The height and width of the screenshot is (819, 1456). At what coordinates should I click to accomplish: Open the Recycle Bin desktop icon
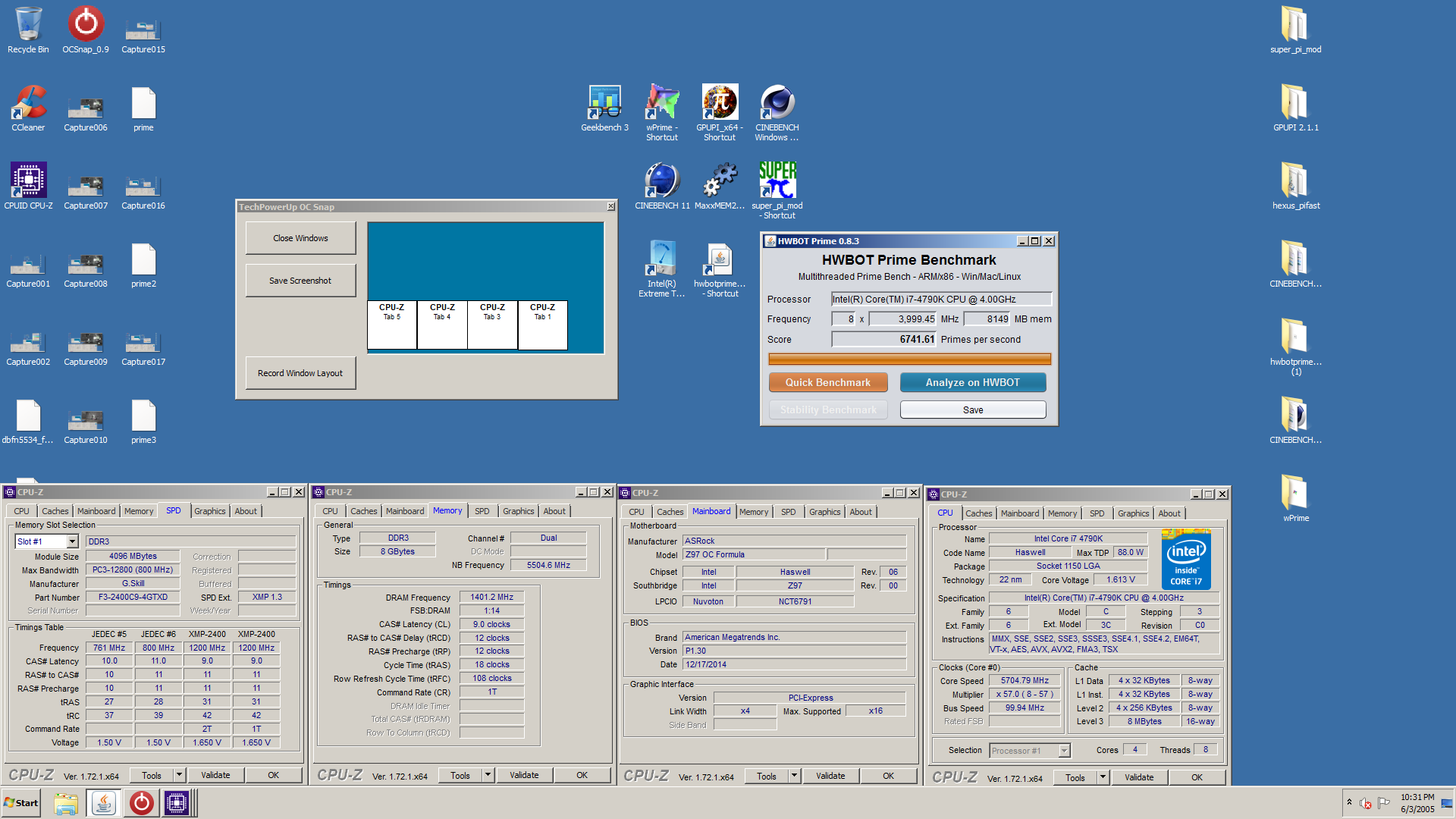coord(28,30)
